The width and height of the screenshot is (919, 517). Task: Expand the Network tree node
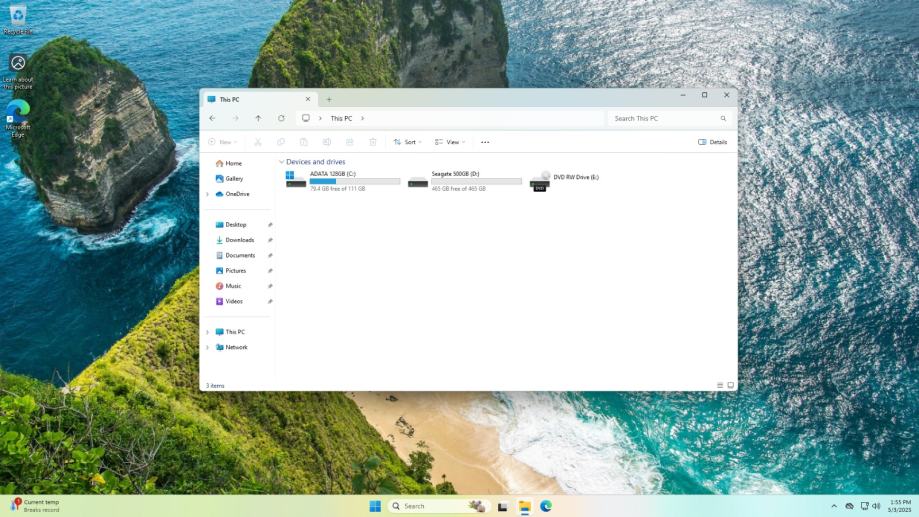(x=207, y=348)
